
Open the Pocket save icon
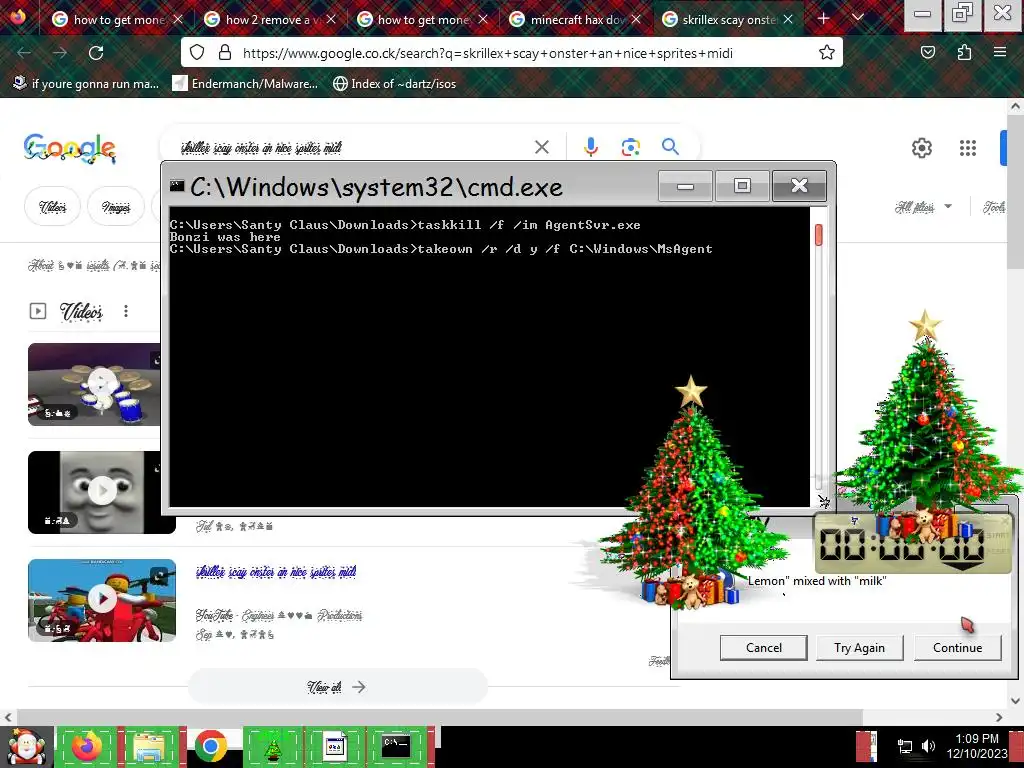point(928,52)
